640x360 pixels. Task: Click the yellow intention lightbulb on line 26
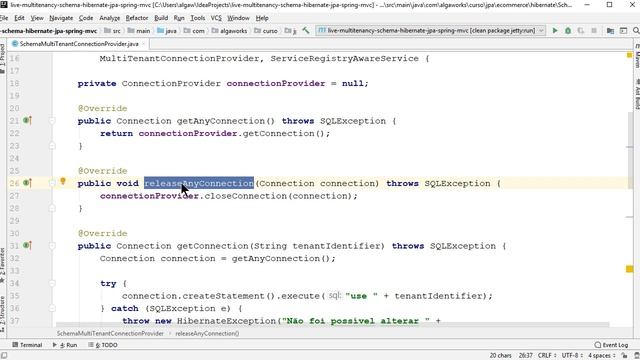63,181
